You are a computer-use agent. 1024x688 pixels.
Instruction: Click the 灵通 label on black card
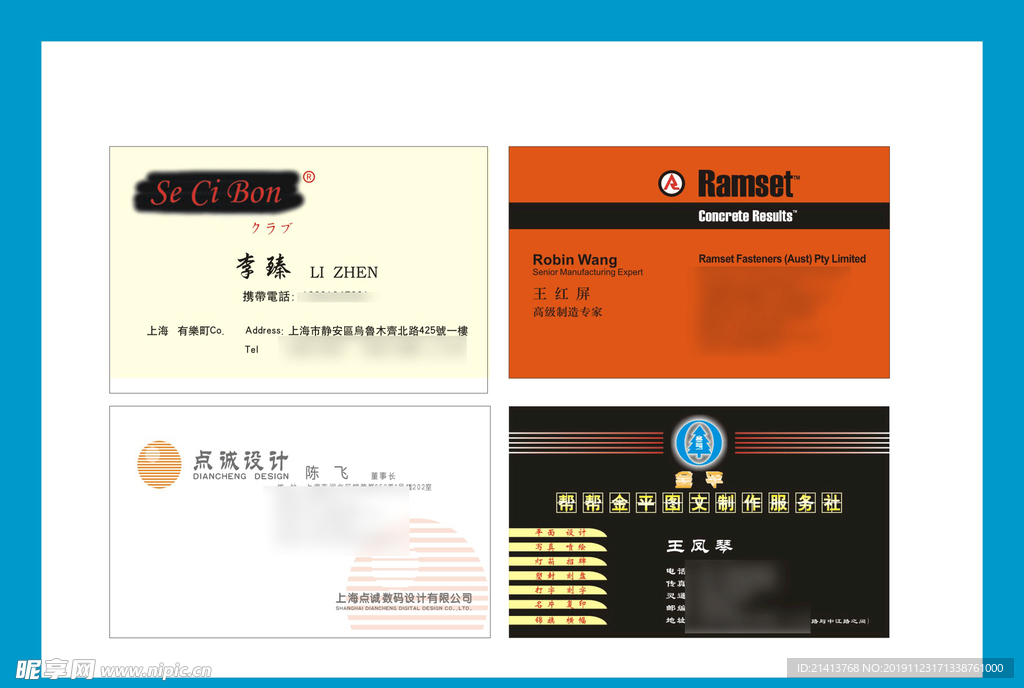click(675, 596)
